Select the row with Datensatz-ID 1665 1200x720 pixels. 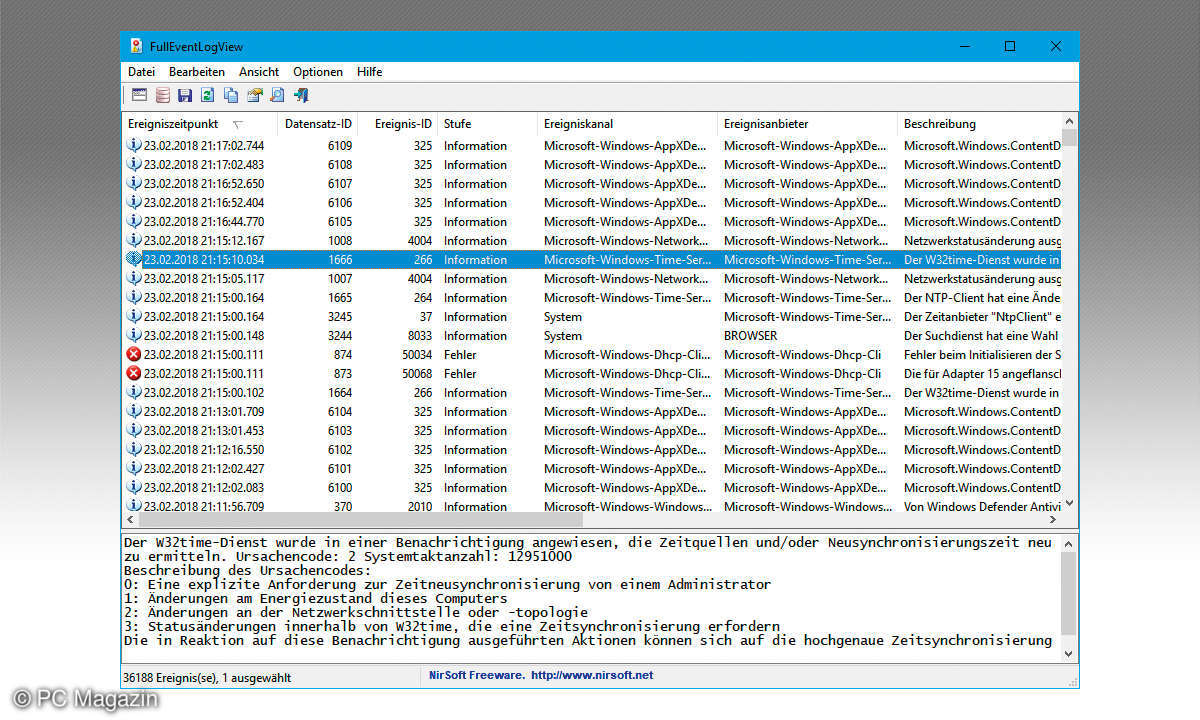click(x=591, y=297)
